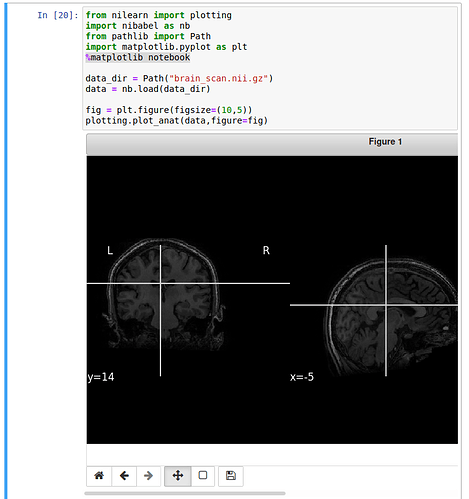Place cursor on the %matplotlib notebook line
469x499 pixels.
(138, 57)
